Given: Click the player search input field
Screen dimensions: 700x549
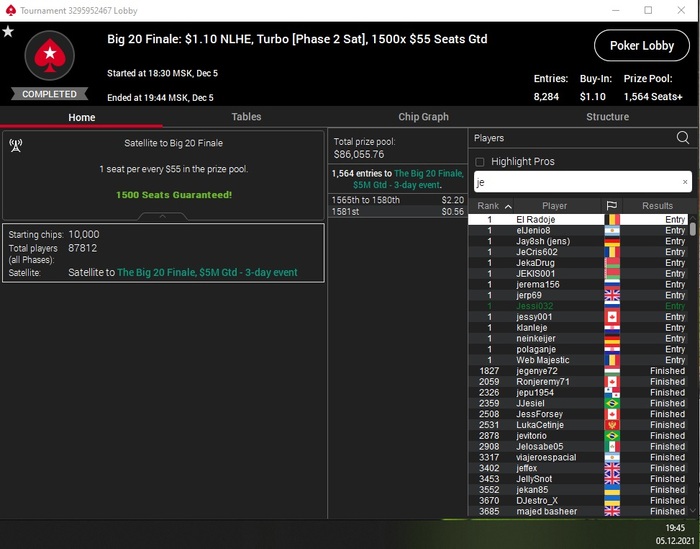Looking at the screenshot, I should 582,182.
